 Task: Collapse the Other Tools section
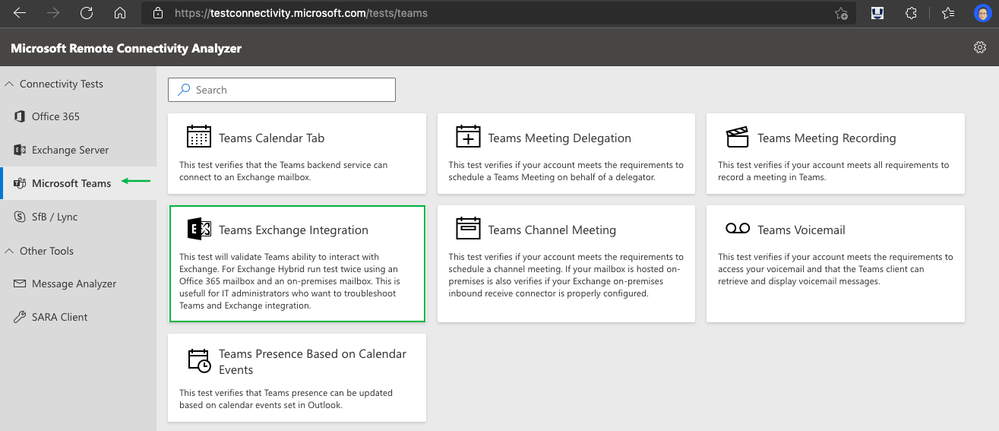coord(9,251)
